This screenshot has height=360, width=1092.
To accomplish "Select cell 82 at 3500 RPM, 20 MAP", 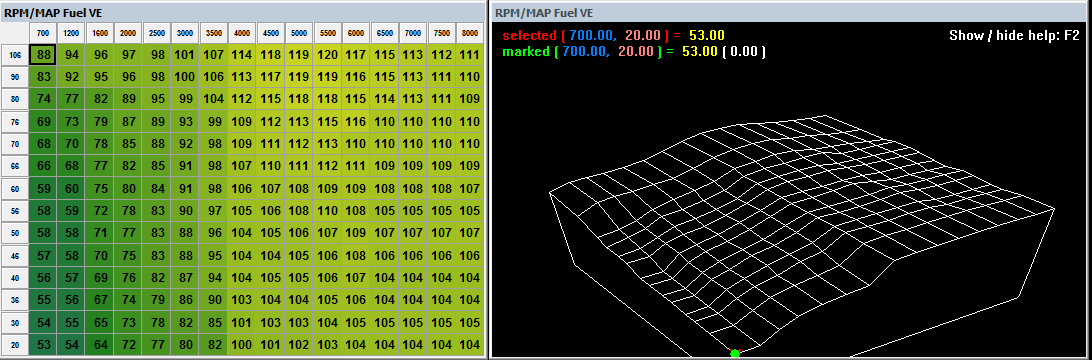I will 214,344.
